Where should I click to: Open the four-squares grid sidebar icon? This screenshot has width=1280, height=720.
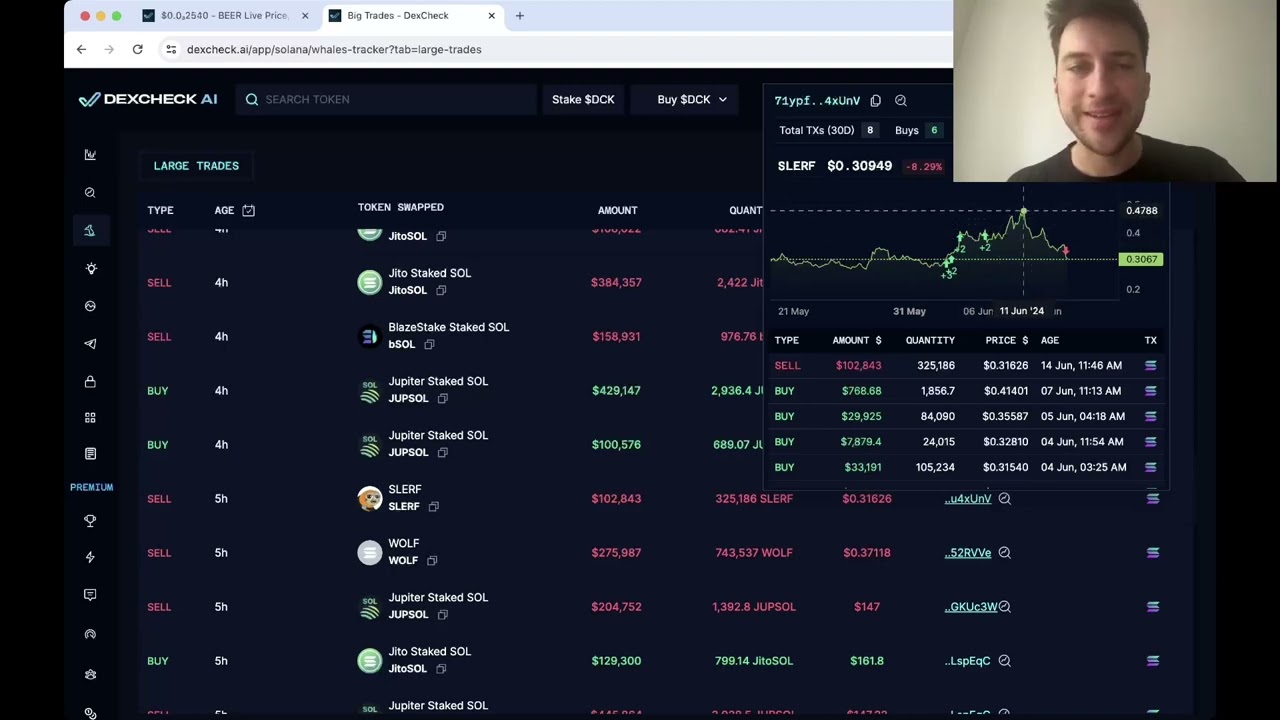[x=90, y=418]
